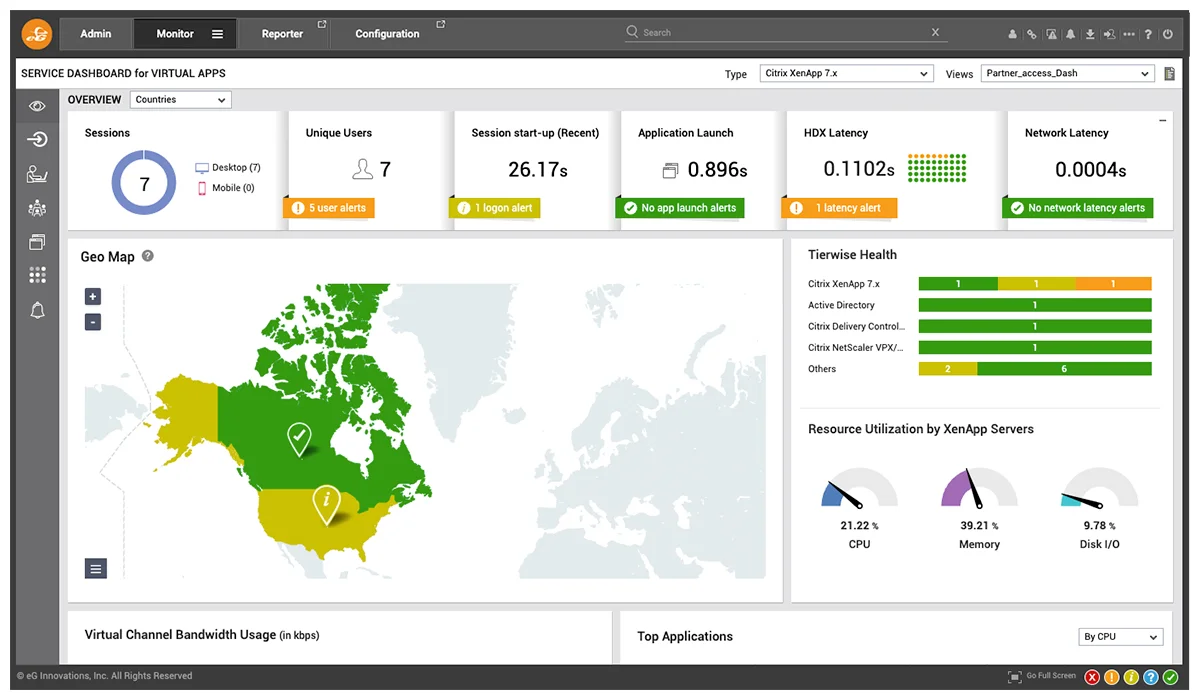The width and height of the screenshot is (1200, 700).
Task: Open the Top Applications By CPU dropdown
Action: 1121,636
